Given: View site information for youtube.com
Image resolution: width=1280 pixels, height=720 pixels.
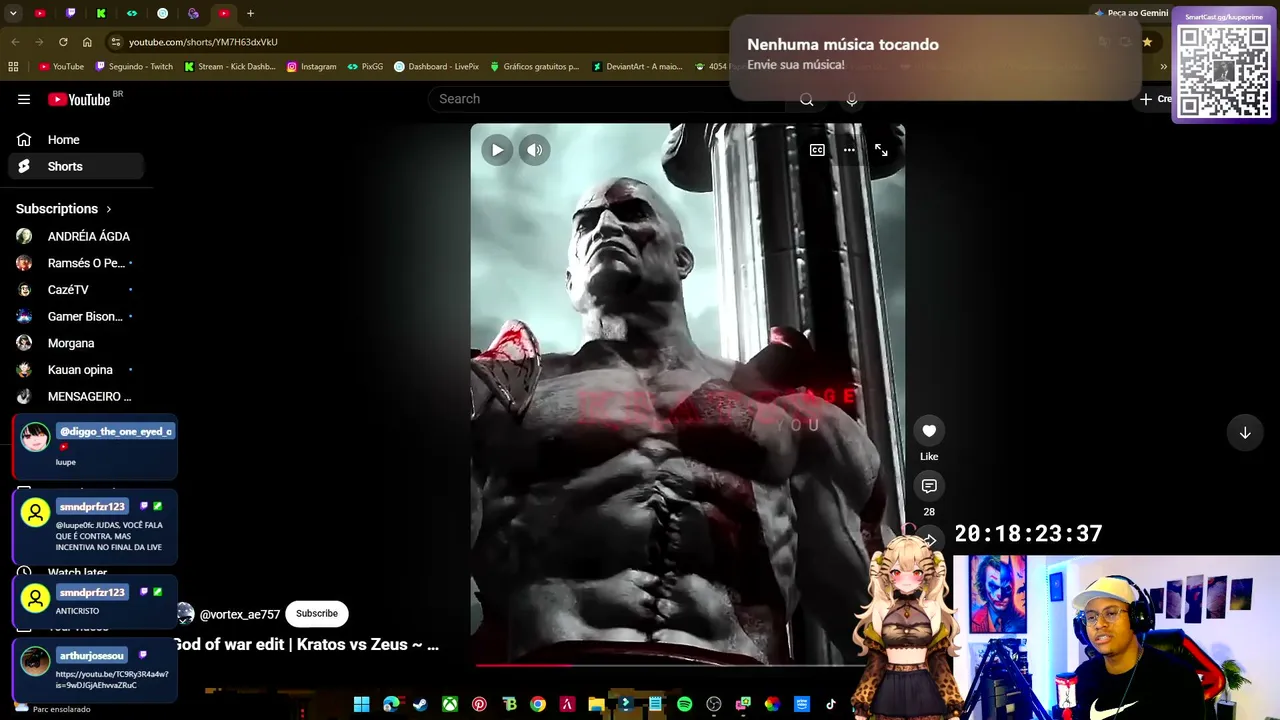Looking at the screenshot, I should (x=115, y=42).
